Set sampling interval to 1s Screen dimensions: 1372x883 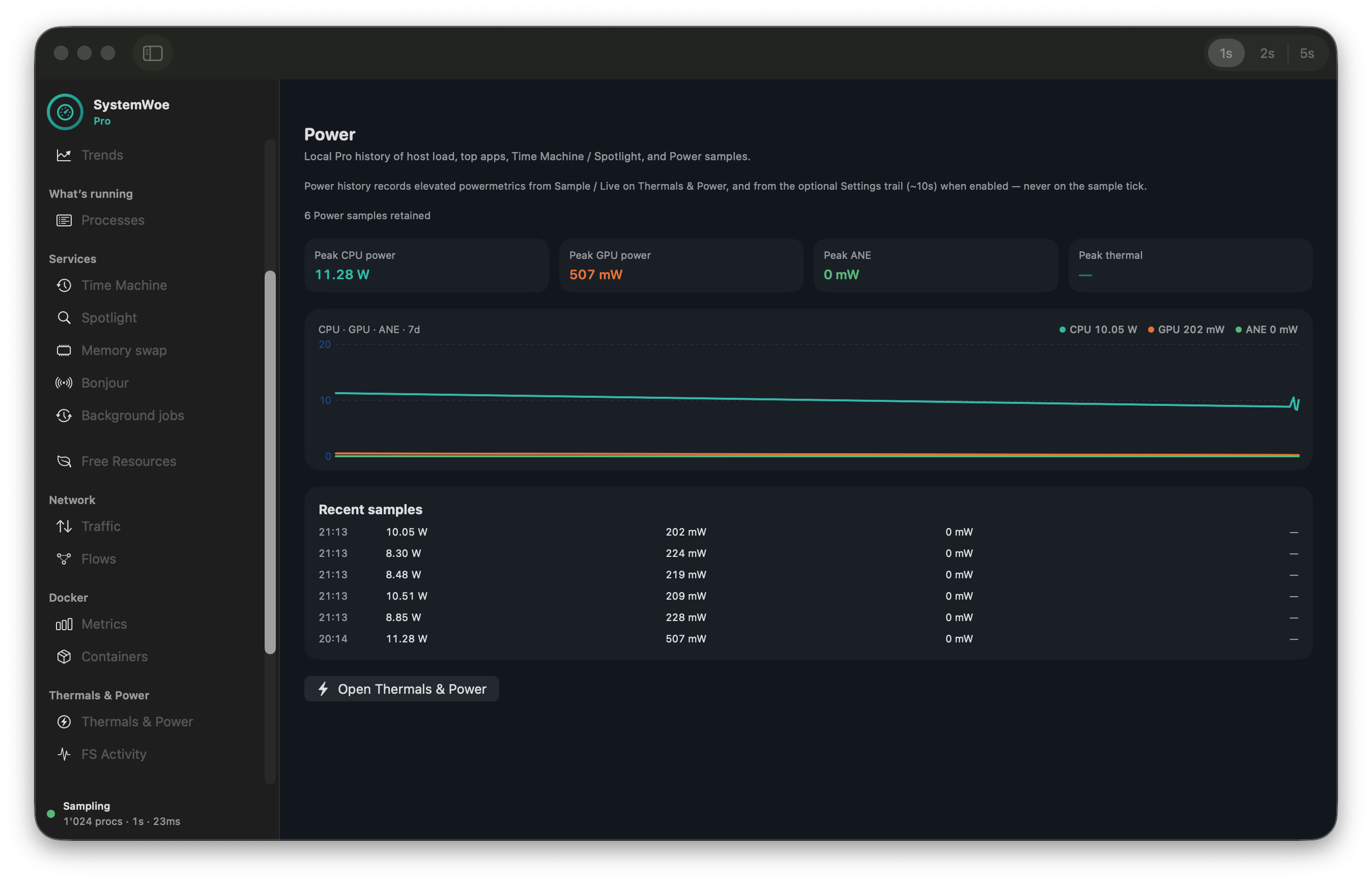click(x=1226, y=53)
